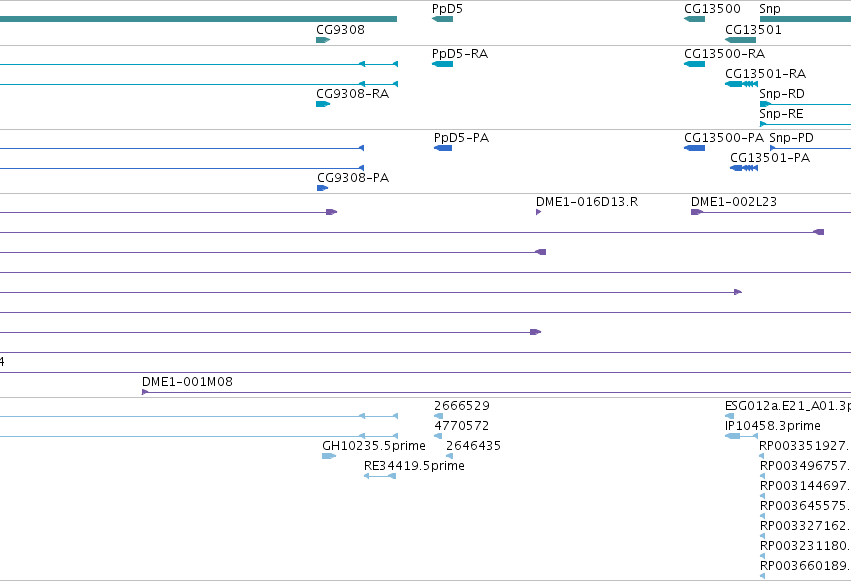
Task: Select the CG13501-RA transcript glyph
Action: pos(741,84)
